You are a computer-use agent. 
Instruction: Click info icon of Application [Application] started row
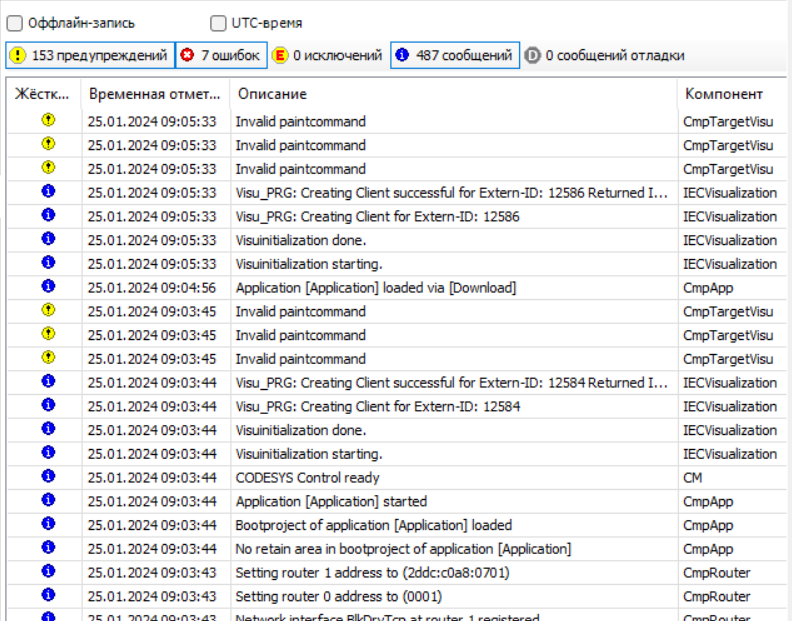(48, 501)
